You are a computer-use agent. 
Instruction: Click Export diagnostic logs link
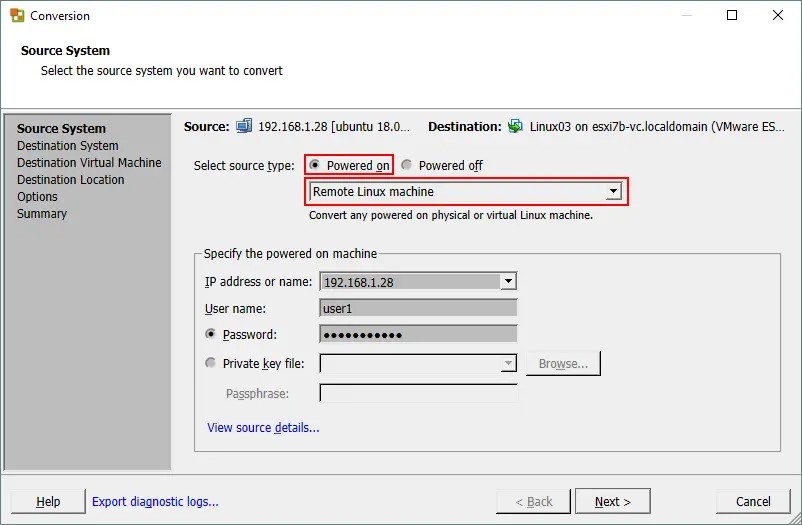[155, 501]
